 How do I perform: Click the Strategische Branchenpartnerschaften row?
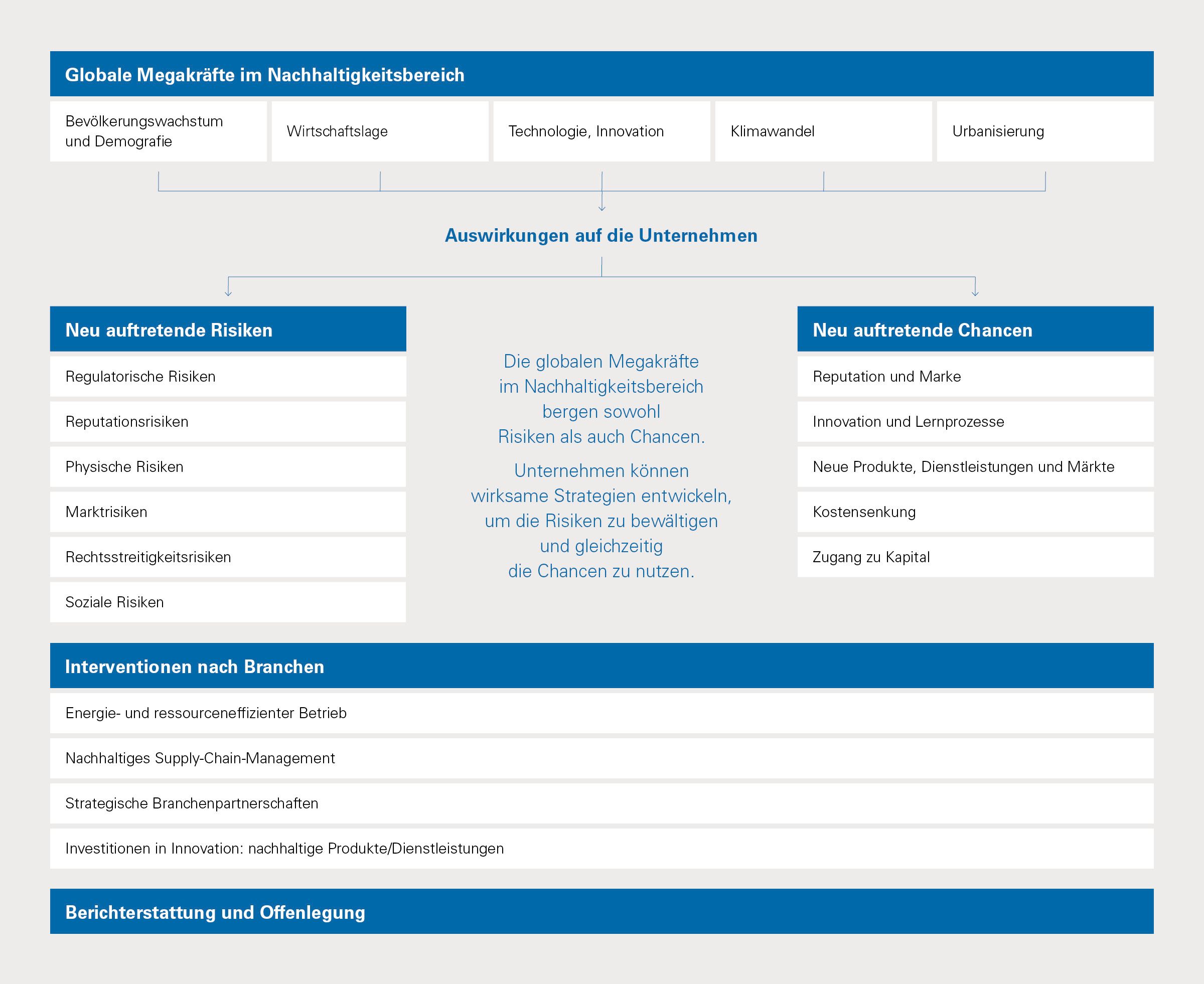pos(601,803)
